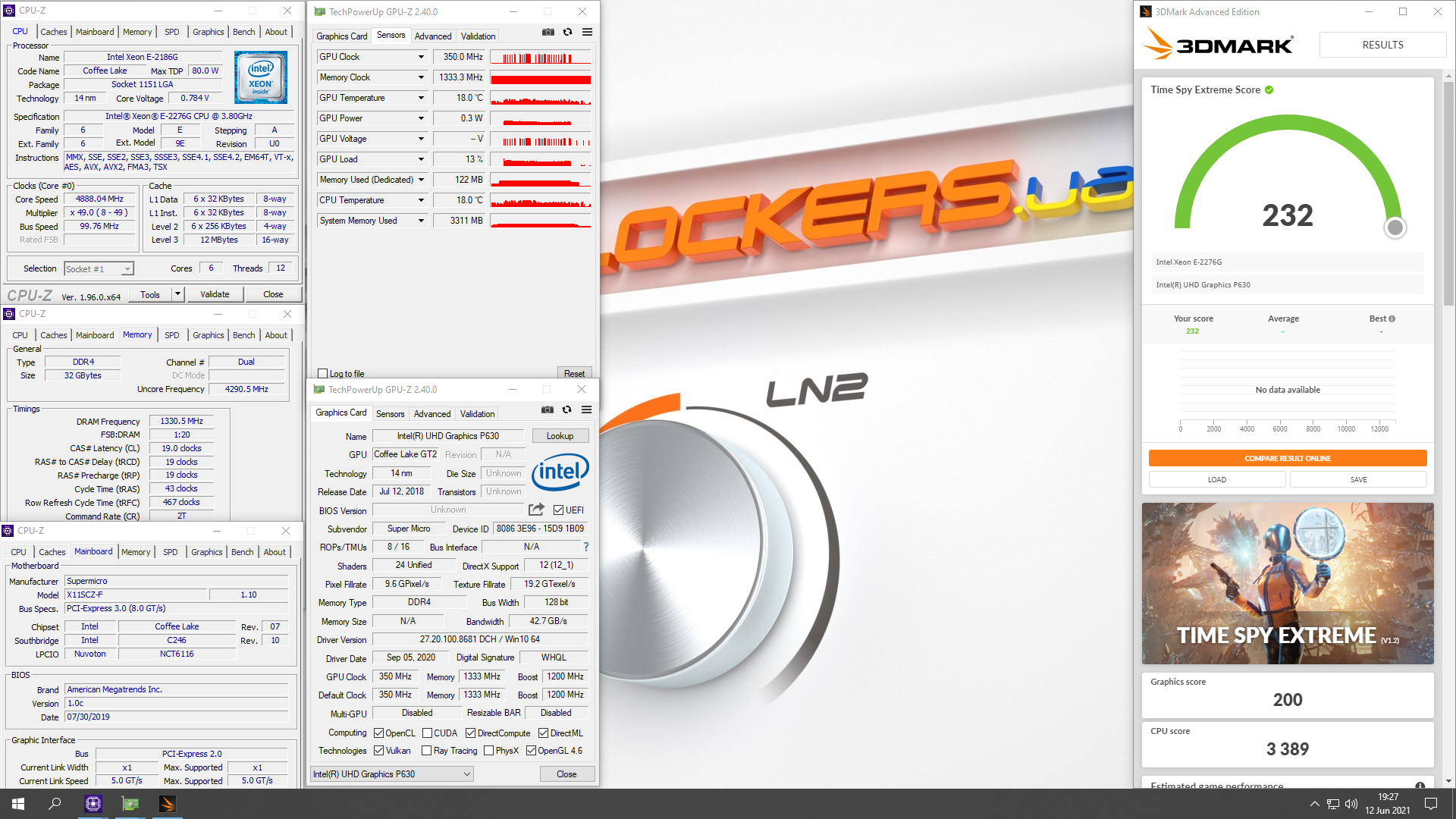Click 3DMark score gauge knob
This screenshot has width=1456, height=819.
pos(1395,227)
